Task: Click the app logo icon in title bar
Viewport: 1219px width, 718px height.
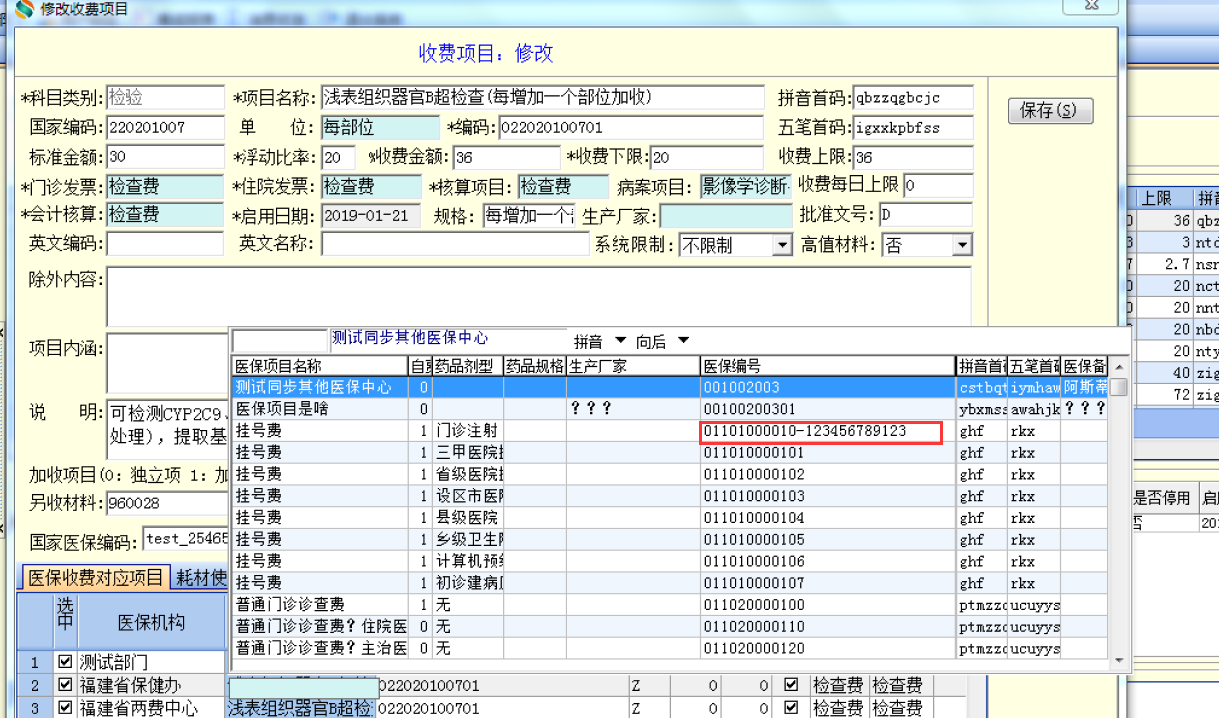Action: click(x=24, y=9)
